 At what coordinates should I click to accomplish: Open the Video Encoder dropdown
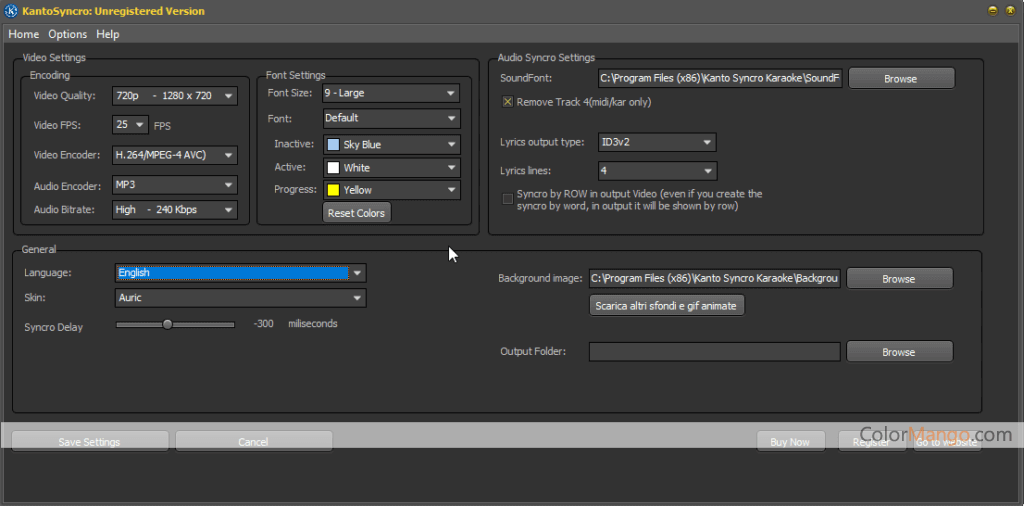coord(174,155)
